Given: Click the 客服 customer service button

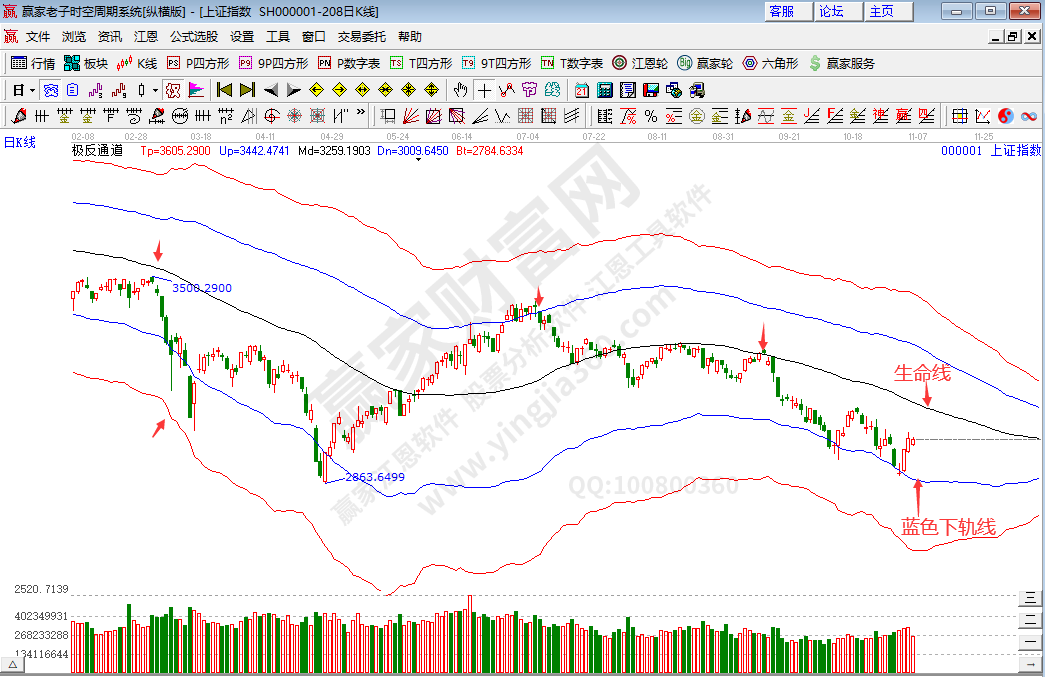Looking at the screenshot, I should pyautogui.click(x=782, y=11).
